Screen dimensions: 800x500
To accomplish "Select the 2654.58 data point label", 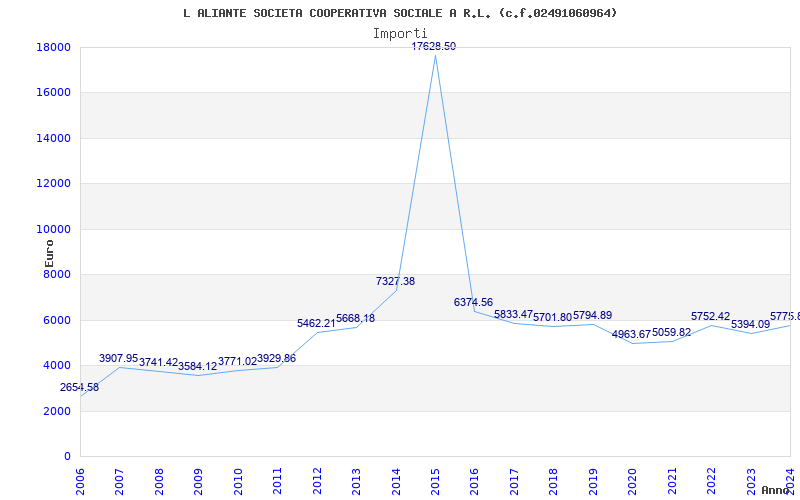I will [x=80, y=388].
